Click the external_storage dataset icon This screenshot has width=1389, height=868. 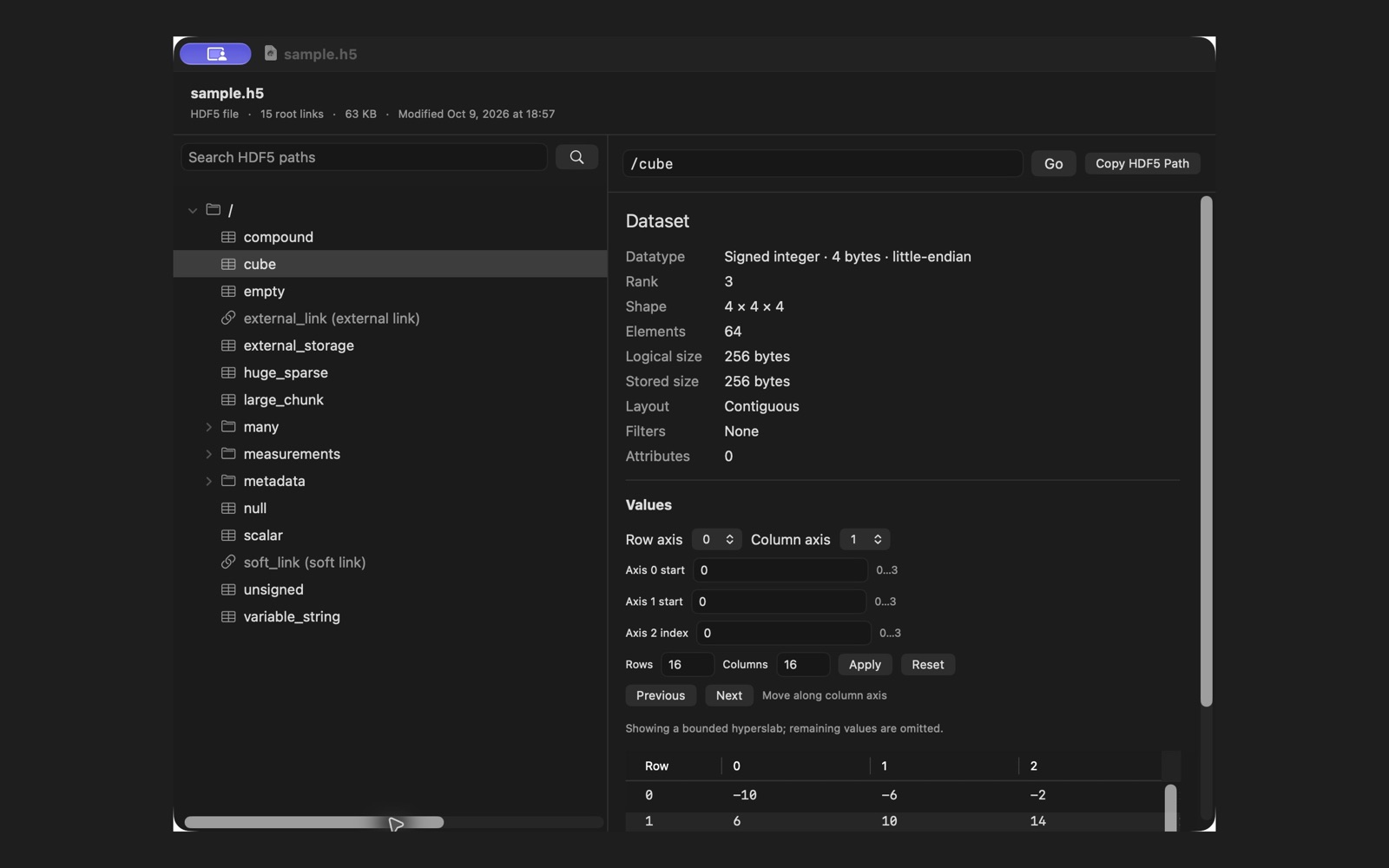click(x=228, y=345)
